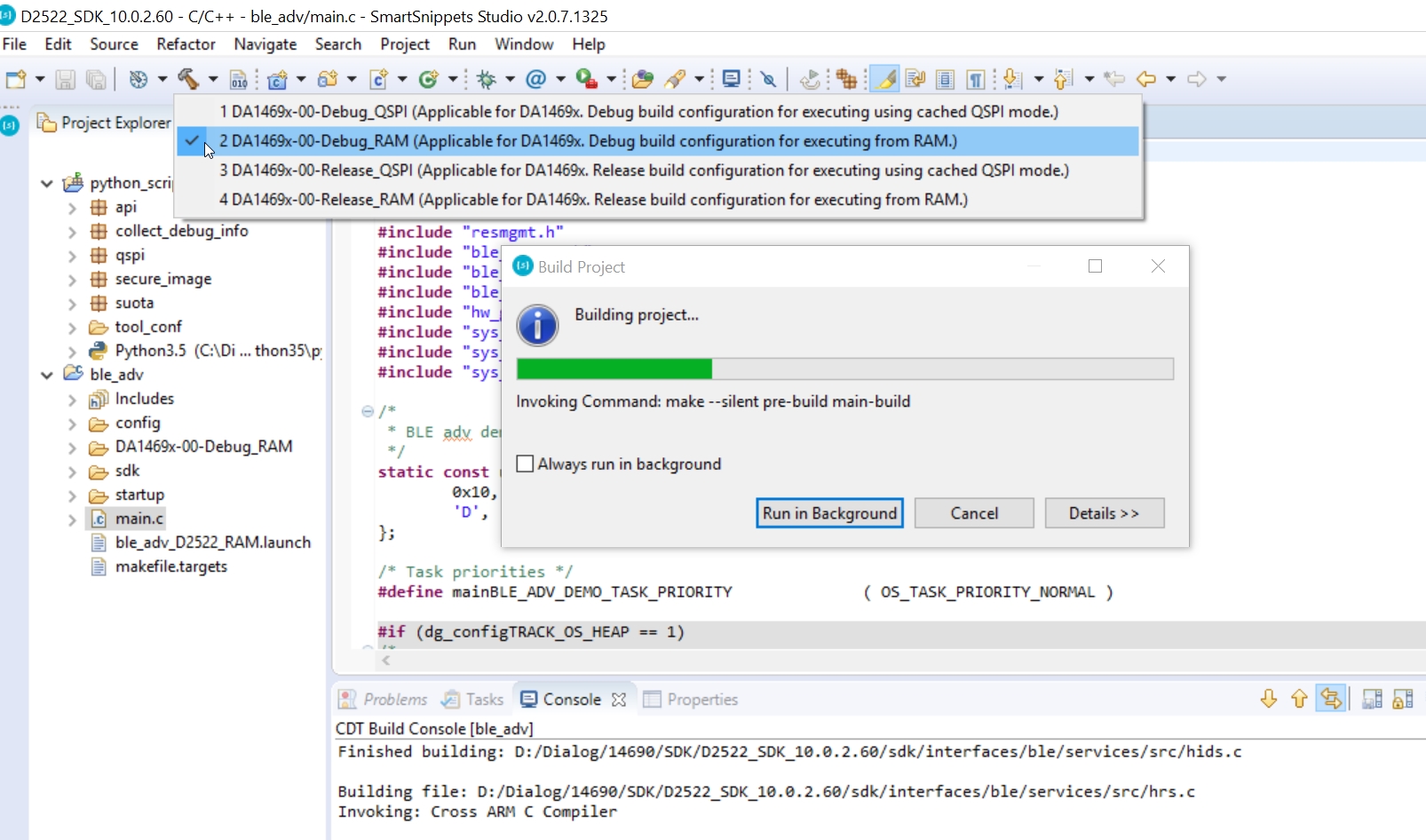Open the Window menu

(x=524, y=44)
